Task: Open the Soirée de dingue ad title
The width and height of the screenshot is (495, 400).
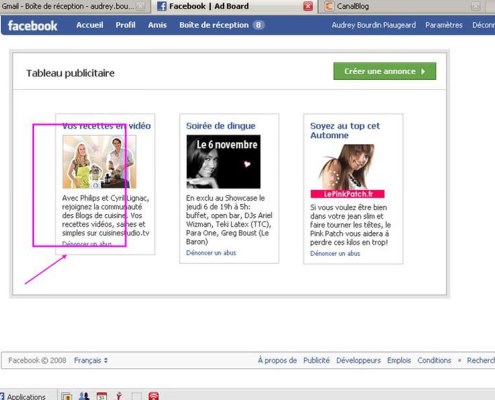Action: (x=221, y=126)
